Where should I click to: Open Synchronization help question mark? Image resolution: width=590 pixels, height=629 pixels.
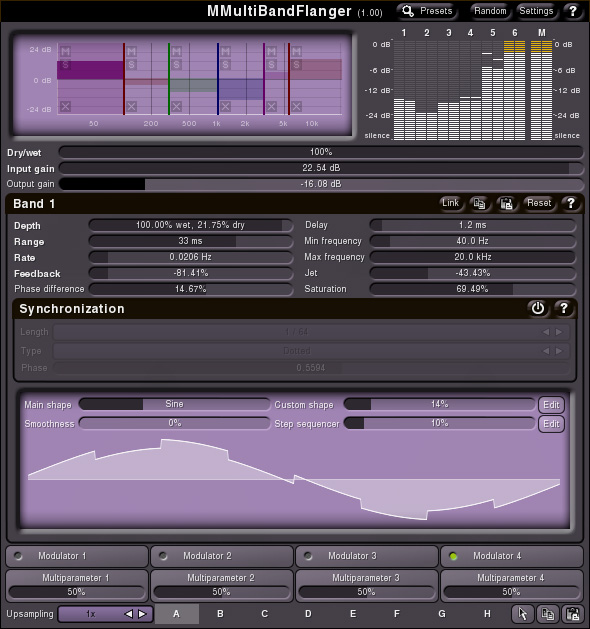[x=564, y=308]
